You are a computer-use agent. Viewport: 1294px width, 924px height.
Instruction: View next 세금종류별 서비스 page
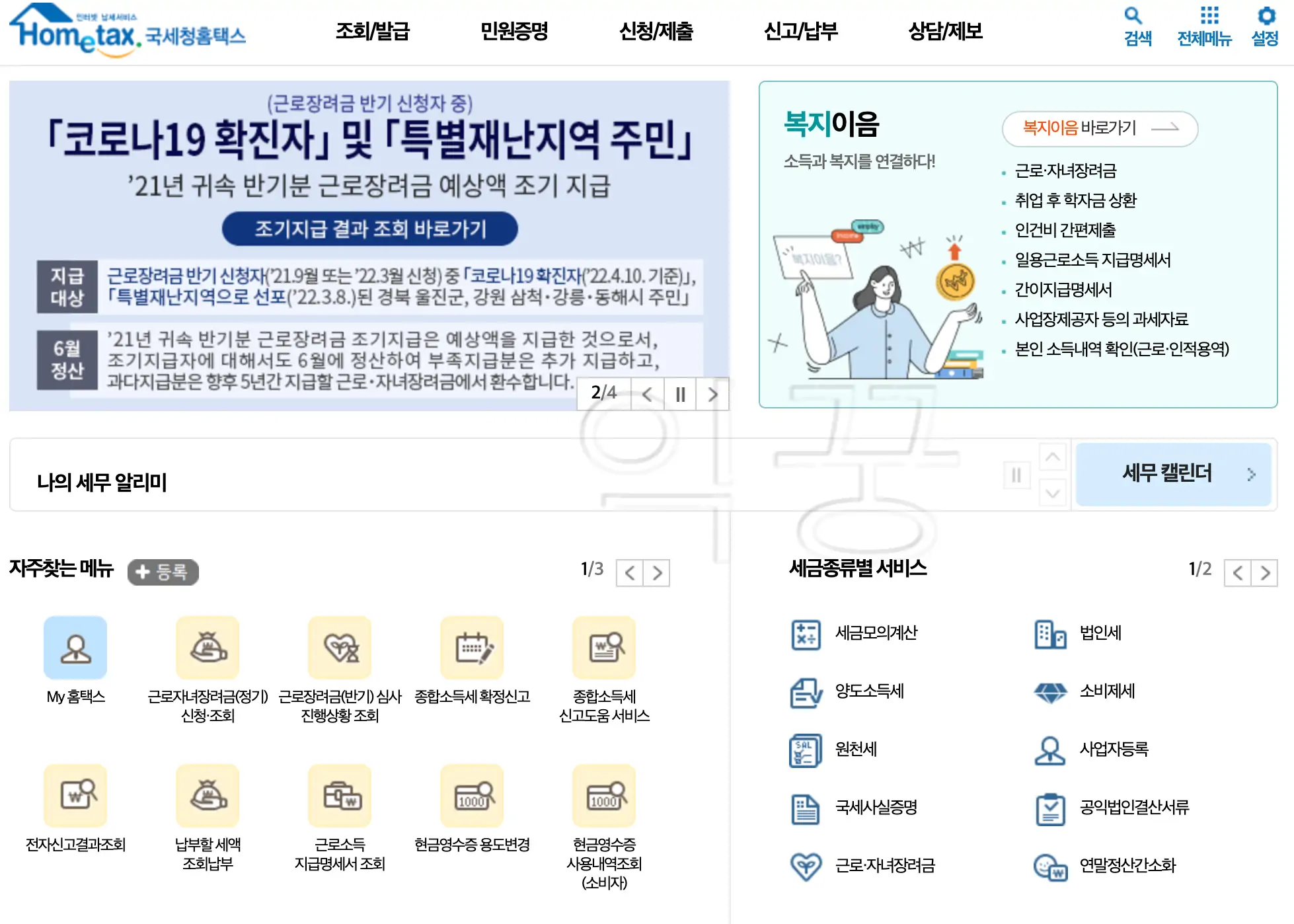coord(1266,572)
